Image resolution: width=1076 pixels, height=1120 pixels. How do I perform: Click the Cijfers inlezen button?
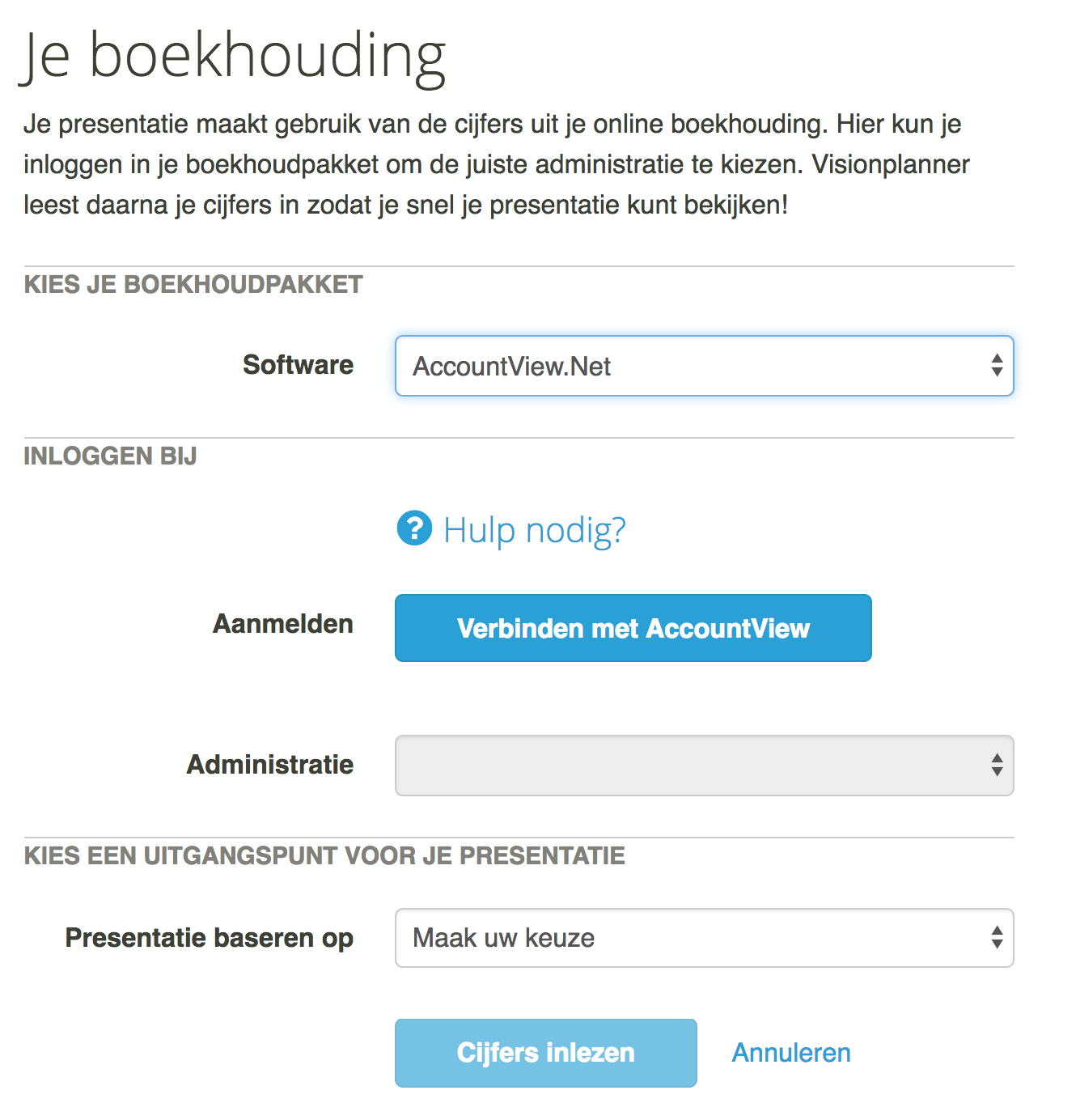click(x=545, y=1053)
